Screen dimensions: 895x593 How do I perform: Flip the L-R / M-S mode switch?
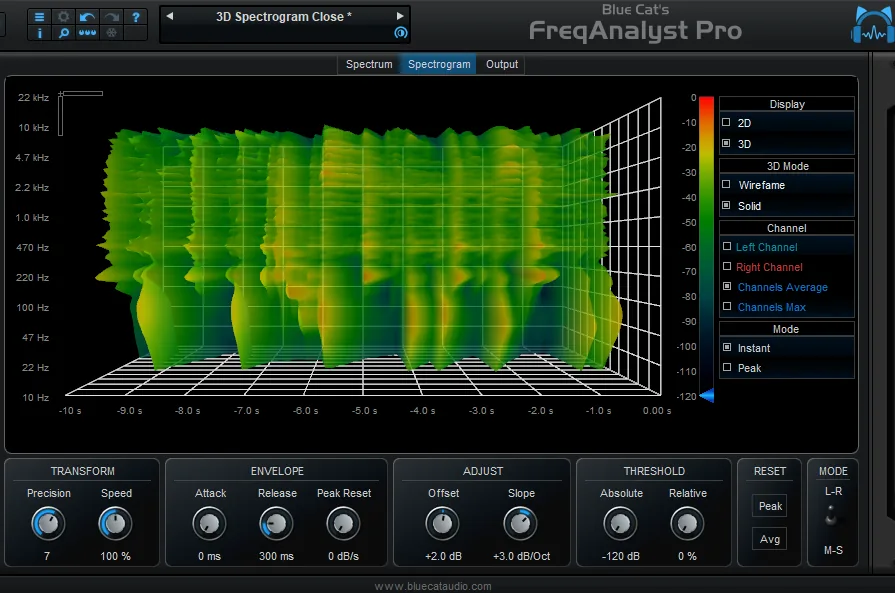831,516
